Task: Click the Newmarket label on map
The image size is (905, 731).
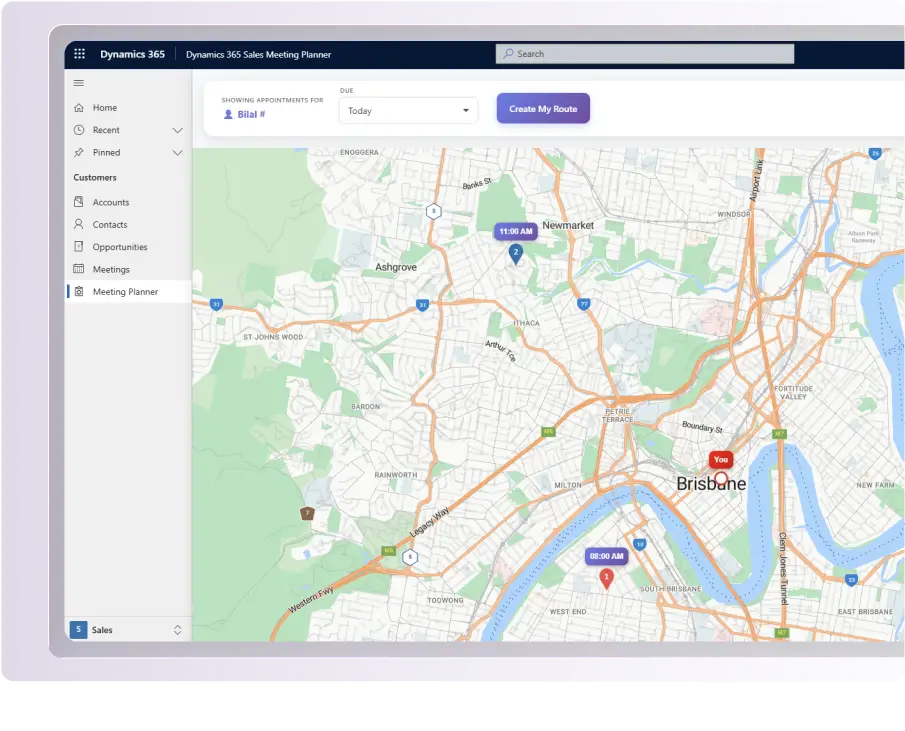Action: [568, 225]
